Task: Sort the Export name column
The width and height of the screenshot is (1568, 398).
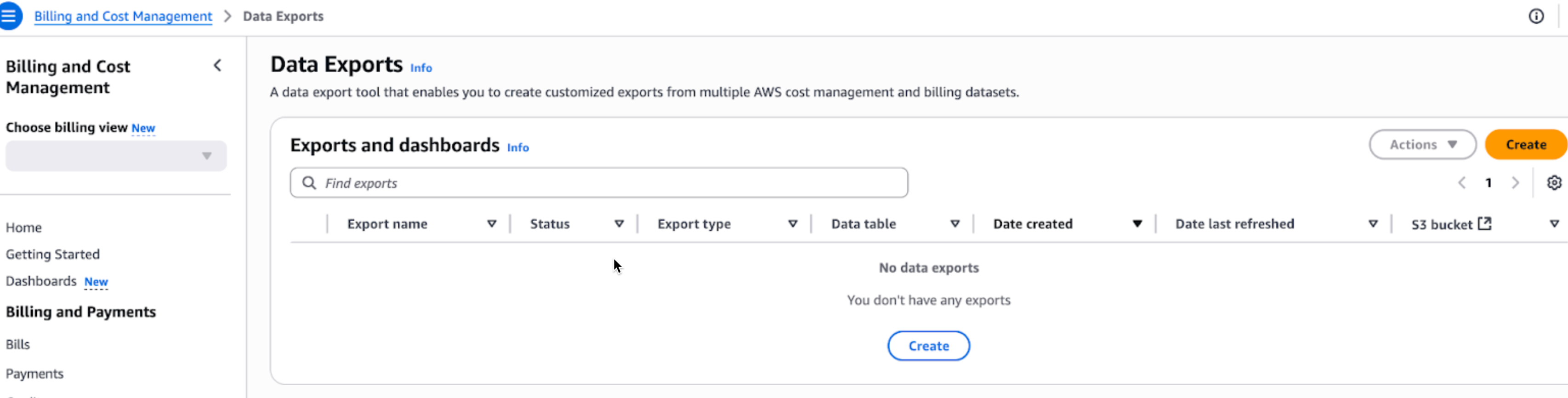Action: pyautogui.click(x=491, y=224)
